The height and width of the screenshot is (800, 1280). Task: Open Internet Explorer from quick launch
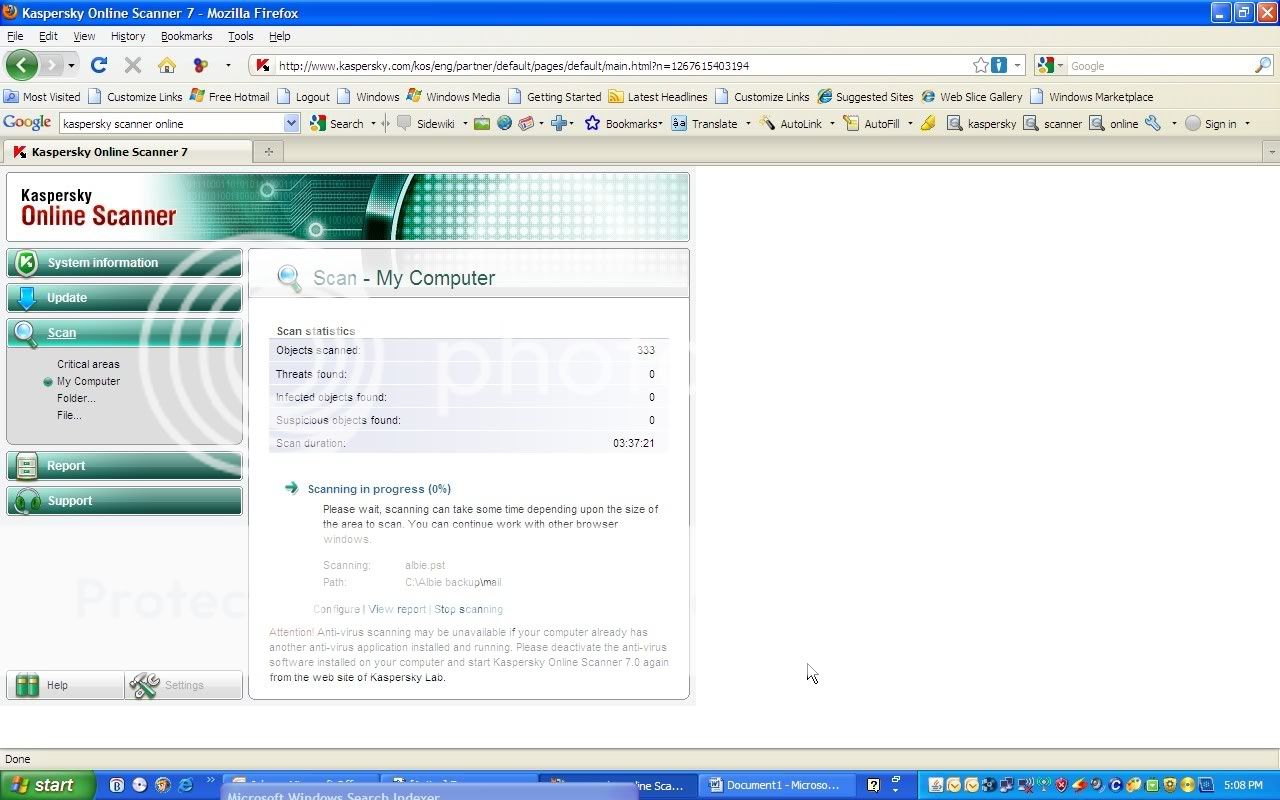click(x=185, y=785)
